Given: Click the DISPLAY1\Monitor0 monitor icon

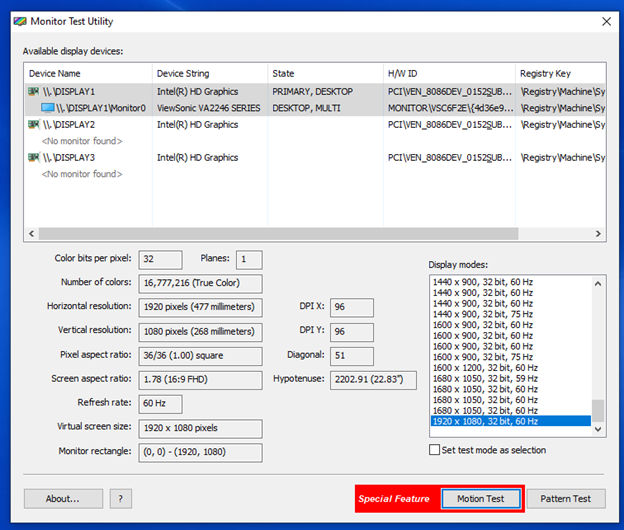Looking at the screenshot, I should pos(47,108).
